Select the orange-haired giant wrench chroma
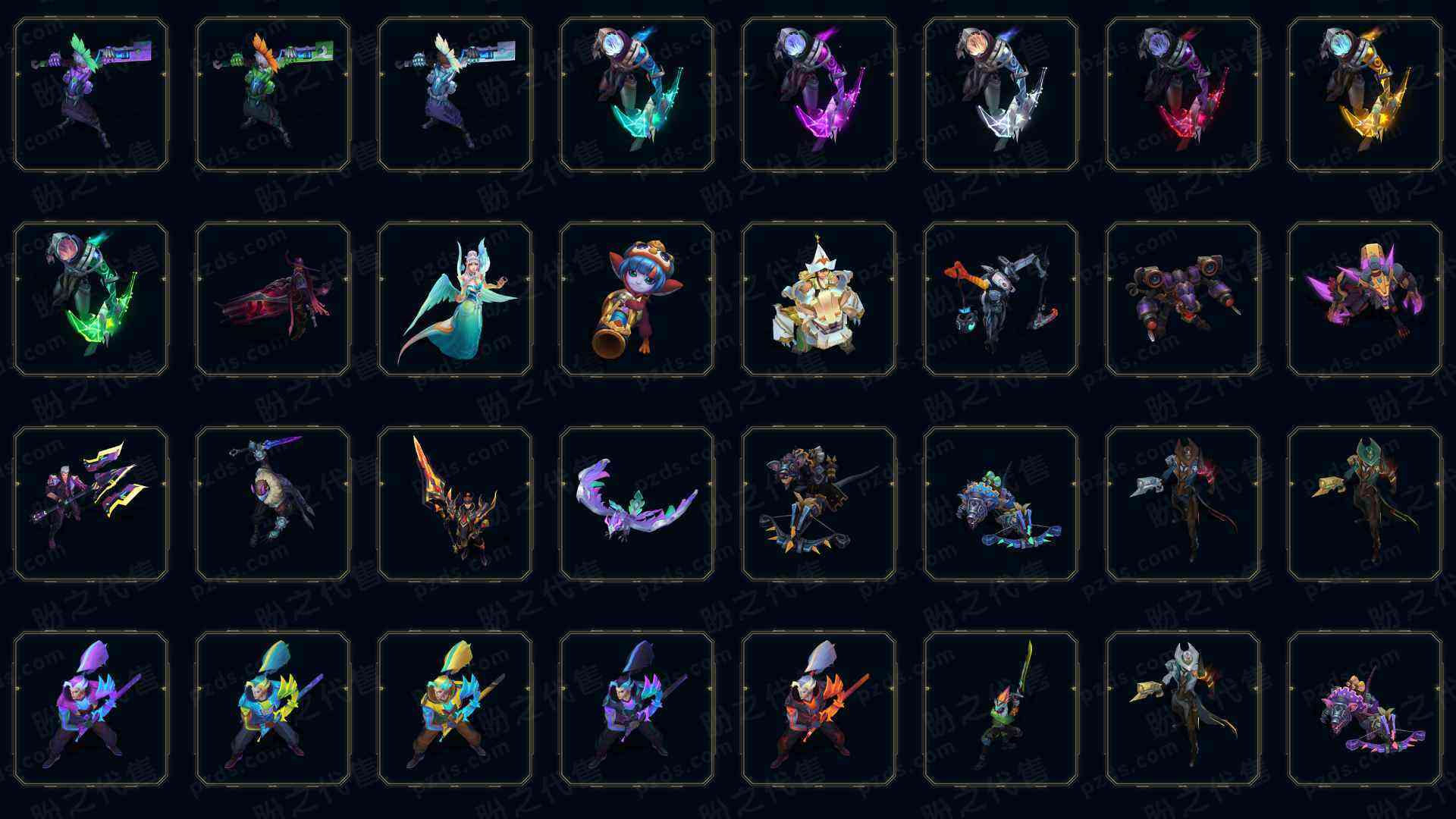 click(273, 94)
